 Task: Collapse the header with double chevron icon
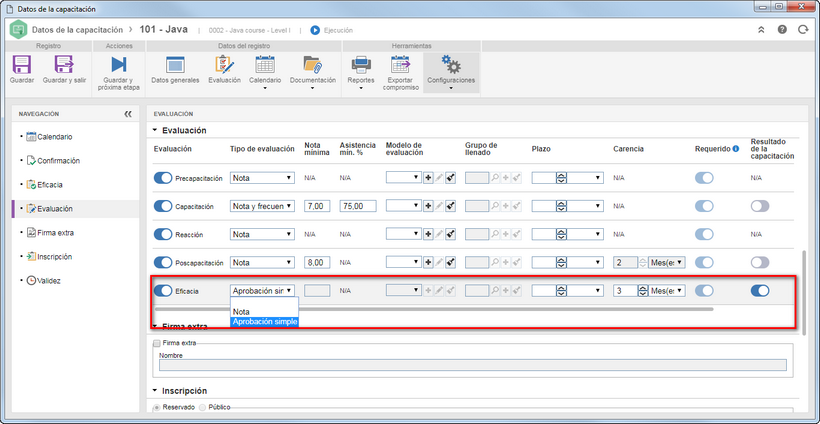click(x=761, y=30)
